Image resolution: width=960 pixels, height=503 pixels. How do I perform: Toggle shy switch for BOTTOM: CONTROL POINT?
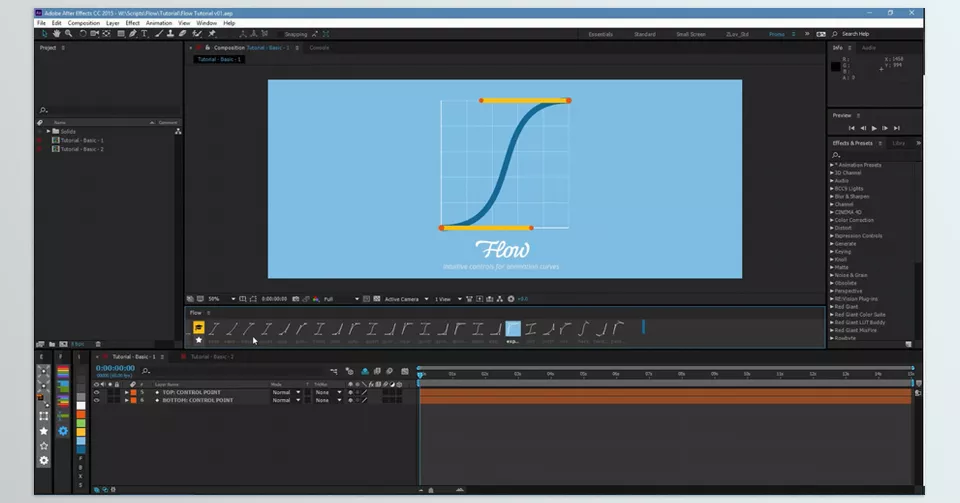coord(350,400)
